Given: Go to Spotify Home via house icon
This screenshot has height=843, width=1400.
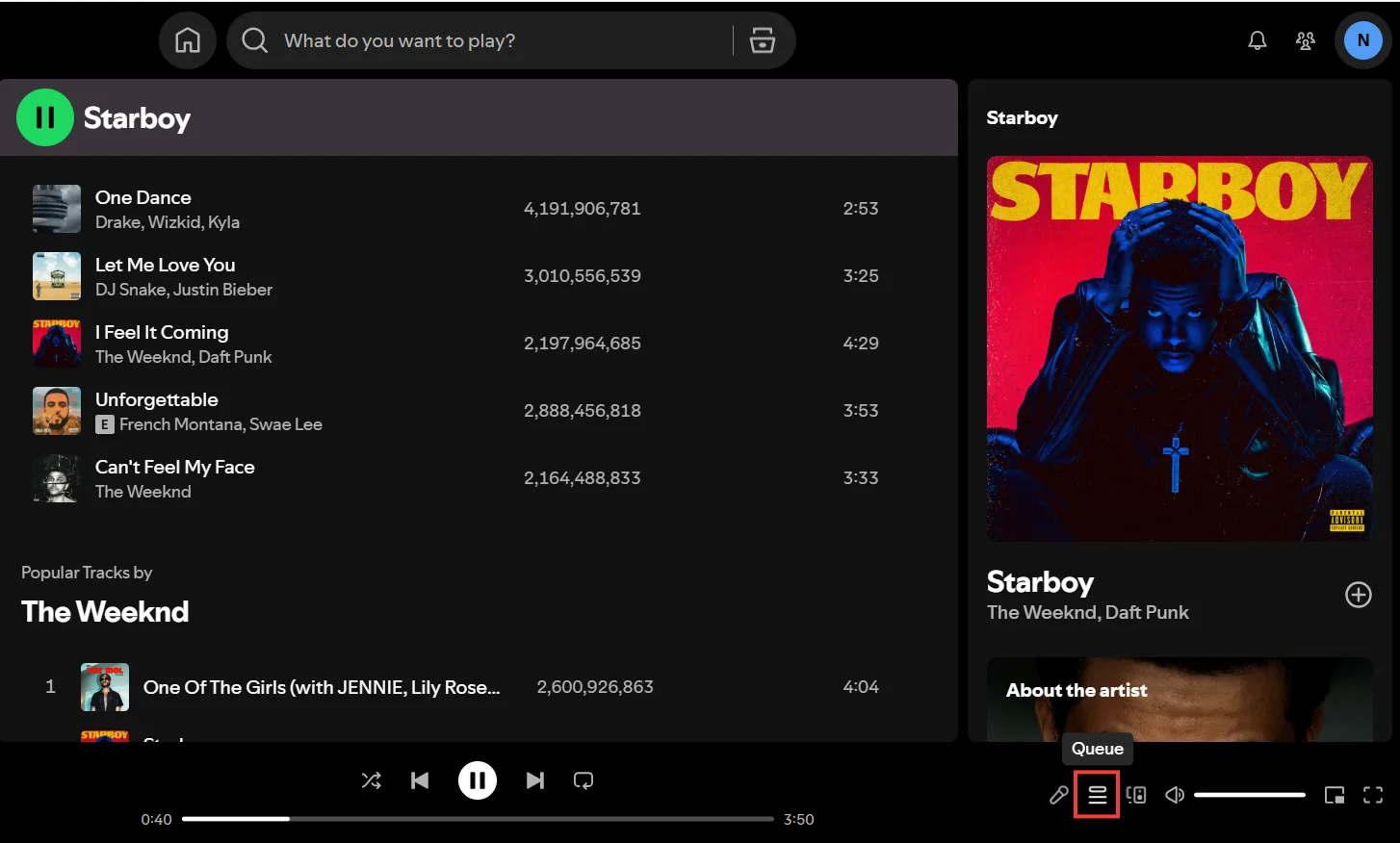Looking at the screenshot, I should [x=188, y=40].
